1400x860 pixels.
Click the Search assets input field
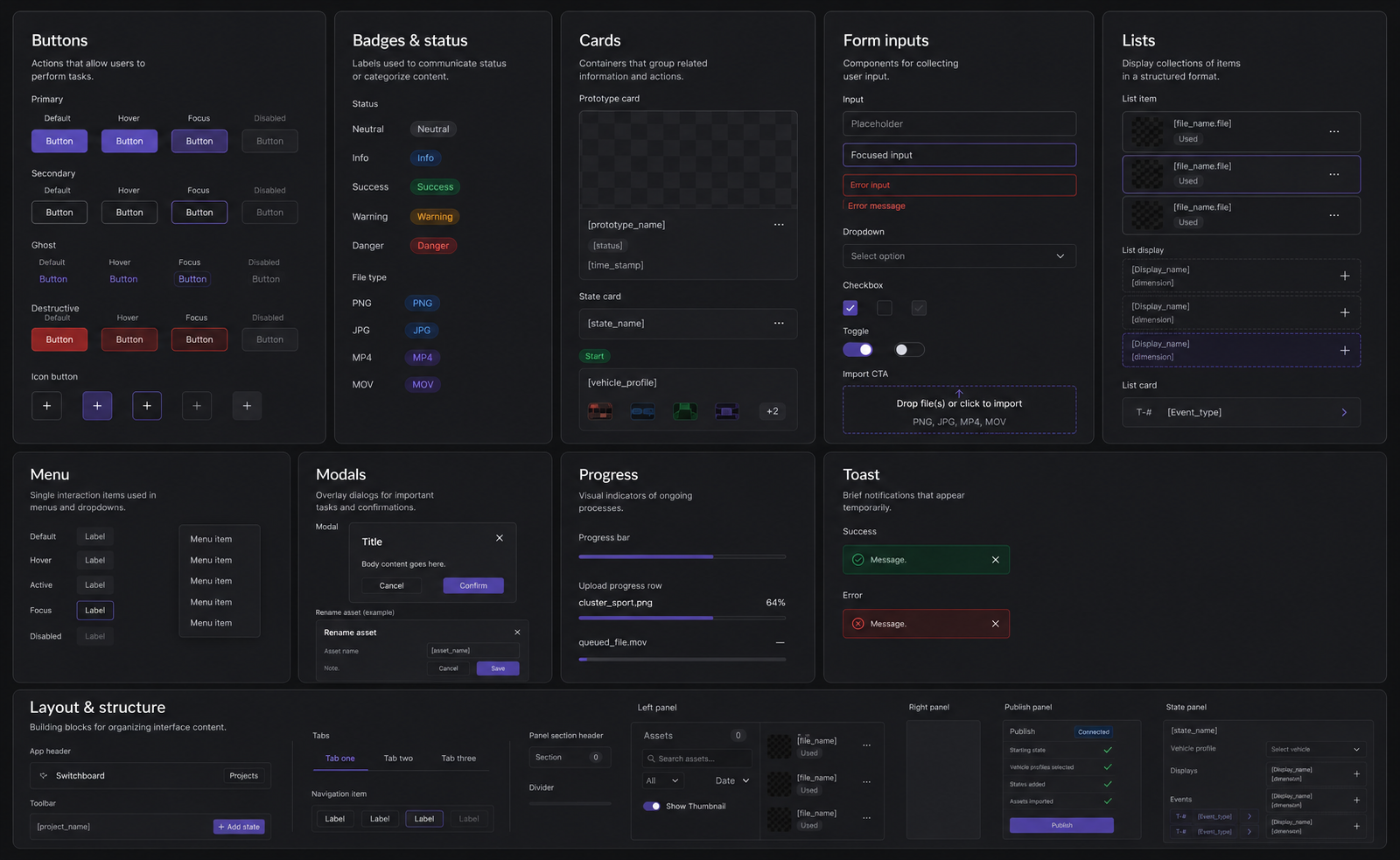click(697, 759)
